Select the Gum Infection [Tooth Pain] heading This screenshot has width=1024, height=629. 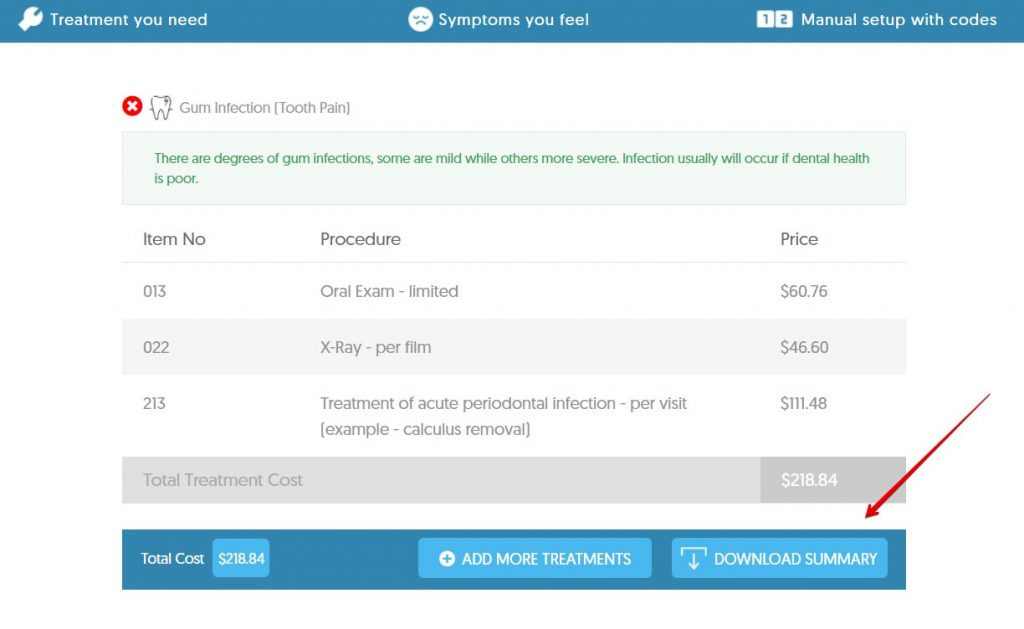coord(265,107)
